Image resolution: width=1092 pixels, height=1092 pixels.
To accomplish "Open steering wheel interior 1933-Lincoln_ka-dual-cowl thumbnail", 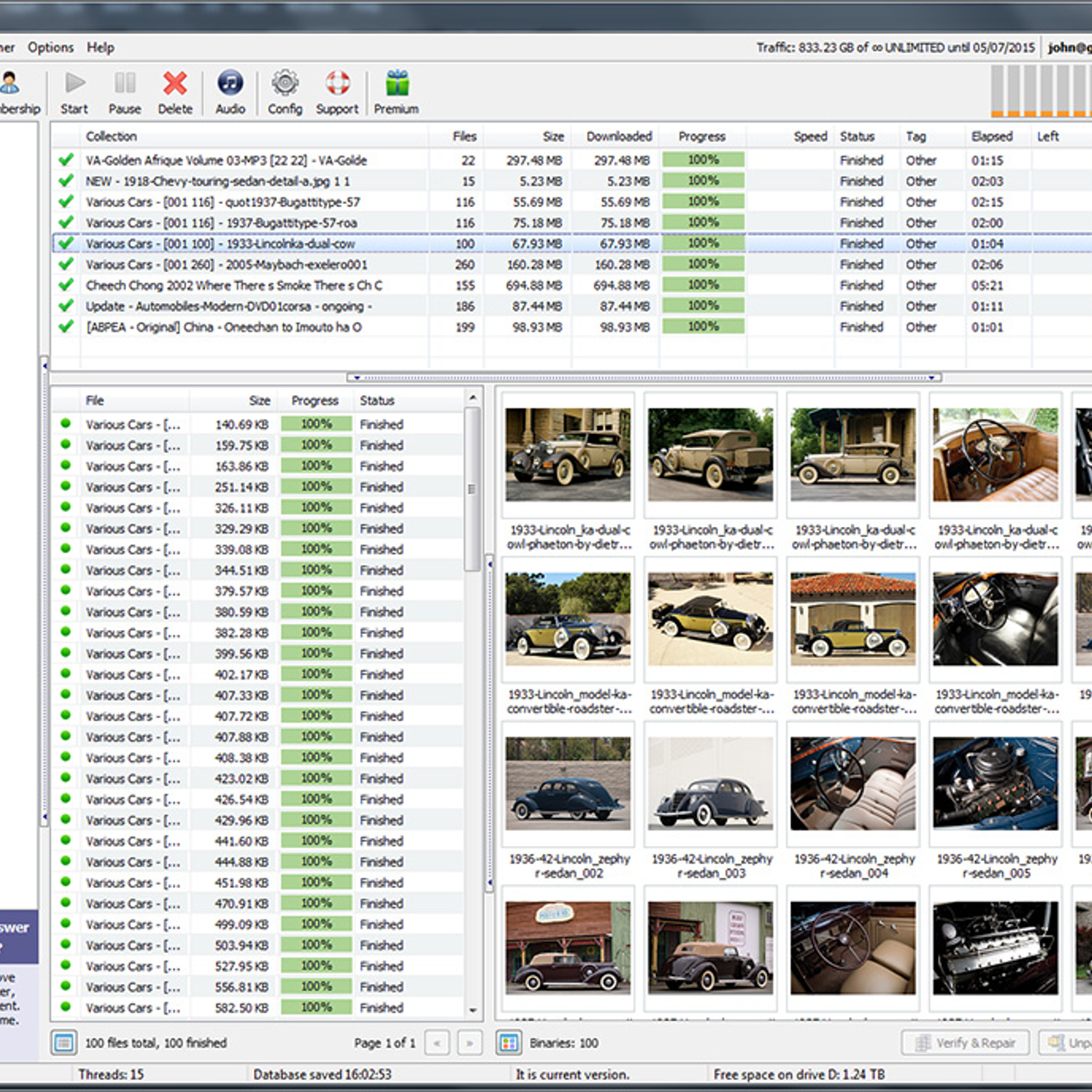I will click(996, 455).
